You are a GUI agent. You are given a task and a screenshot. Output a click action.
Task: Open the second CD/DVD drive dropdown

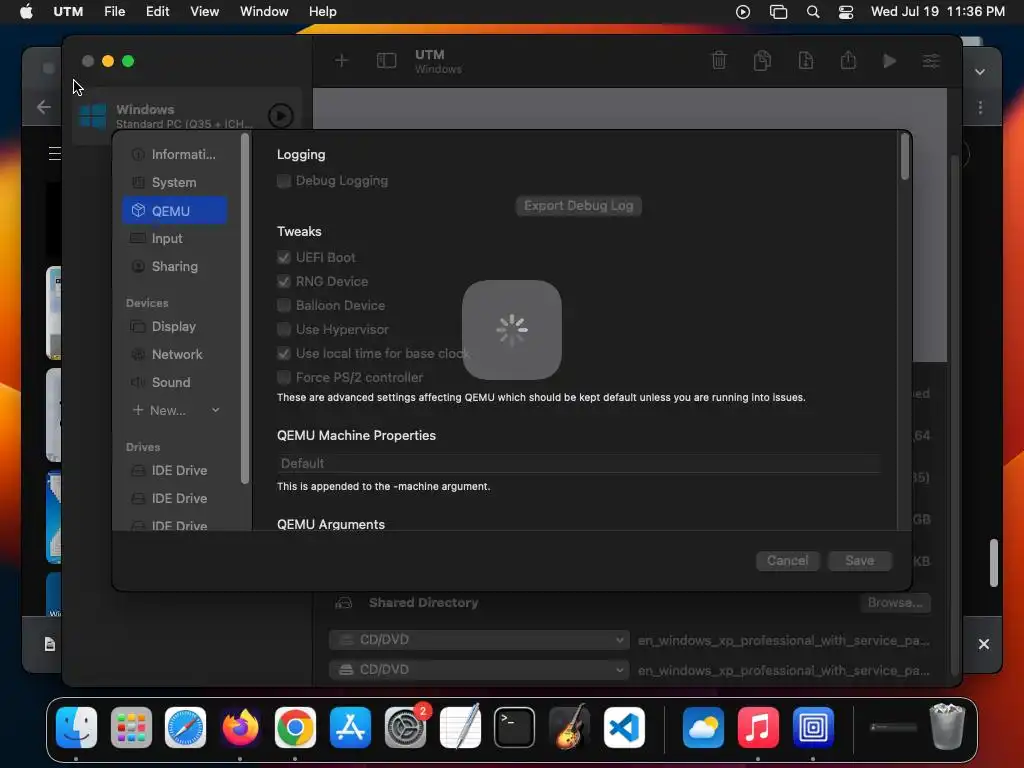[479, 670]
